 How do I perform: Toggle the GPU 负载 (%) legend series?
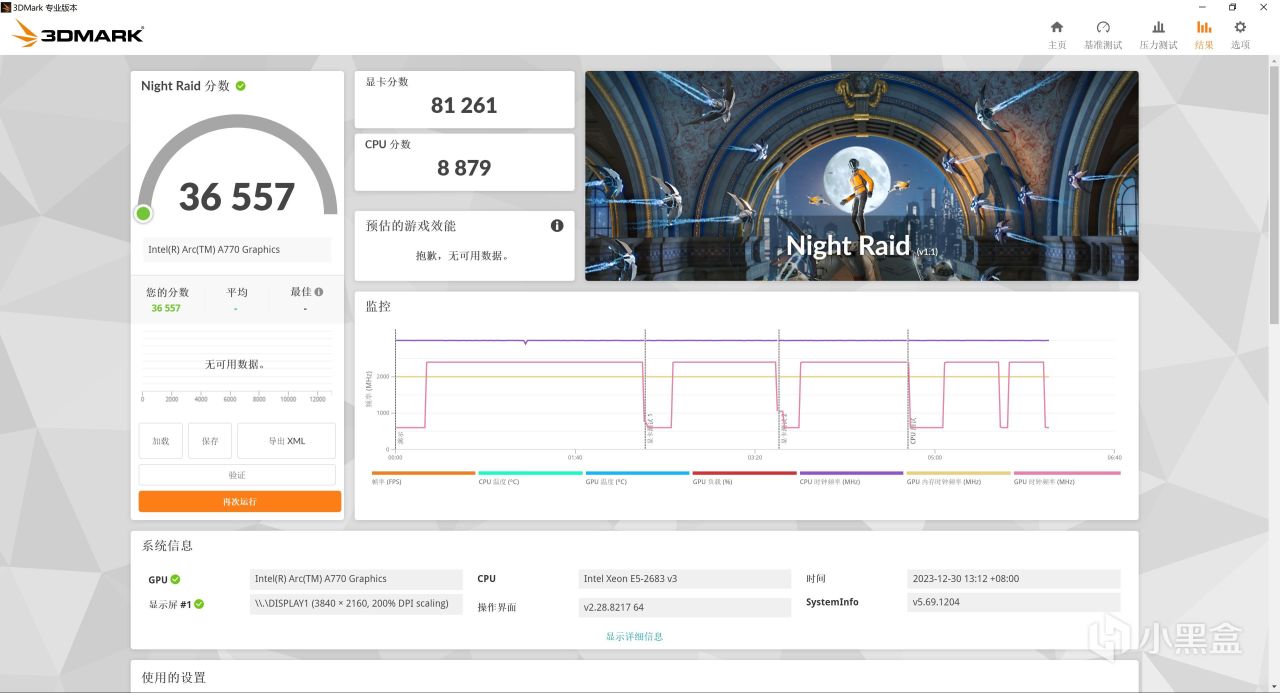[x=744, y=478]
